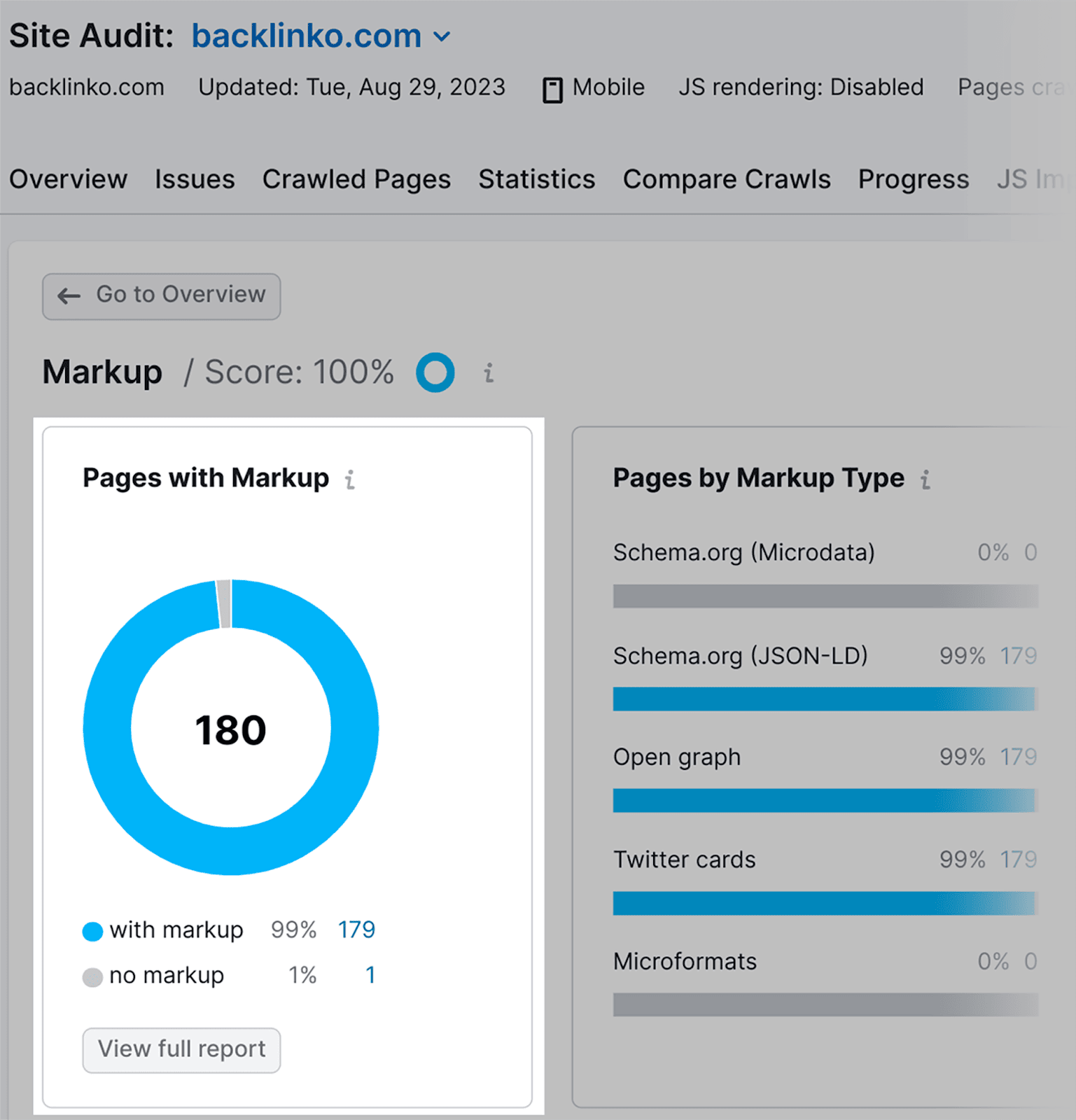Screen dimensions: 1076x1120
Task: Expand the backlinko.com project dropdown chevron
Action: [442, 36]
